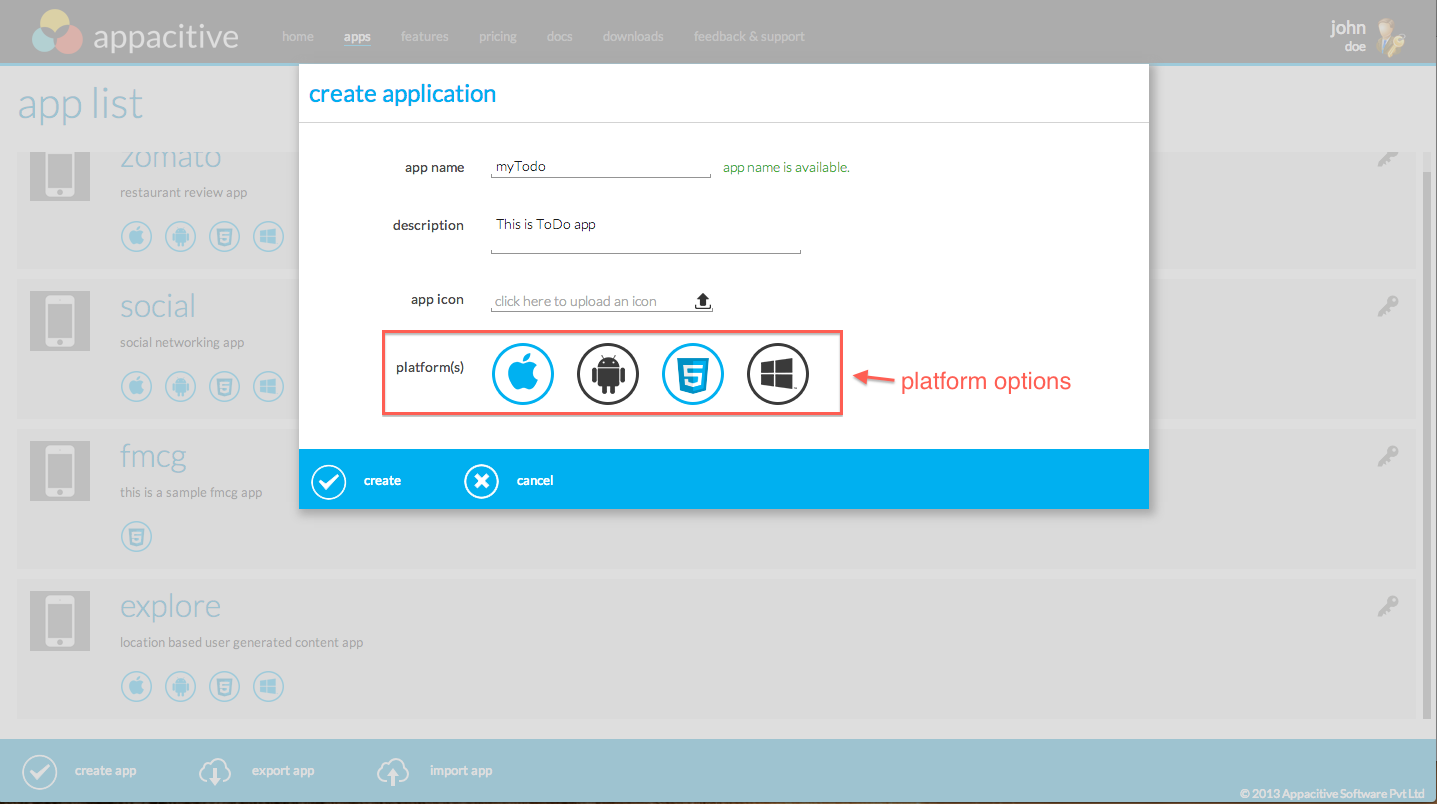The image size is (1437, 804).
Task: Click the Android icon under explore
Action: point(180,686)
